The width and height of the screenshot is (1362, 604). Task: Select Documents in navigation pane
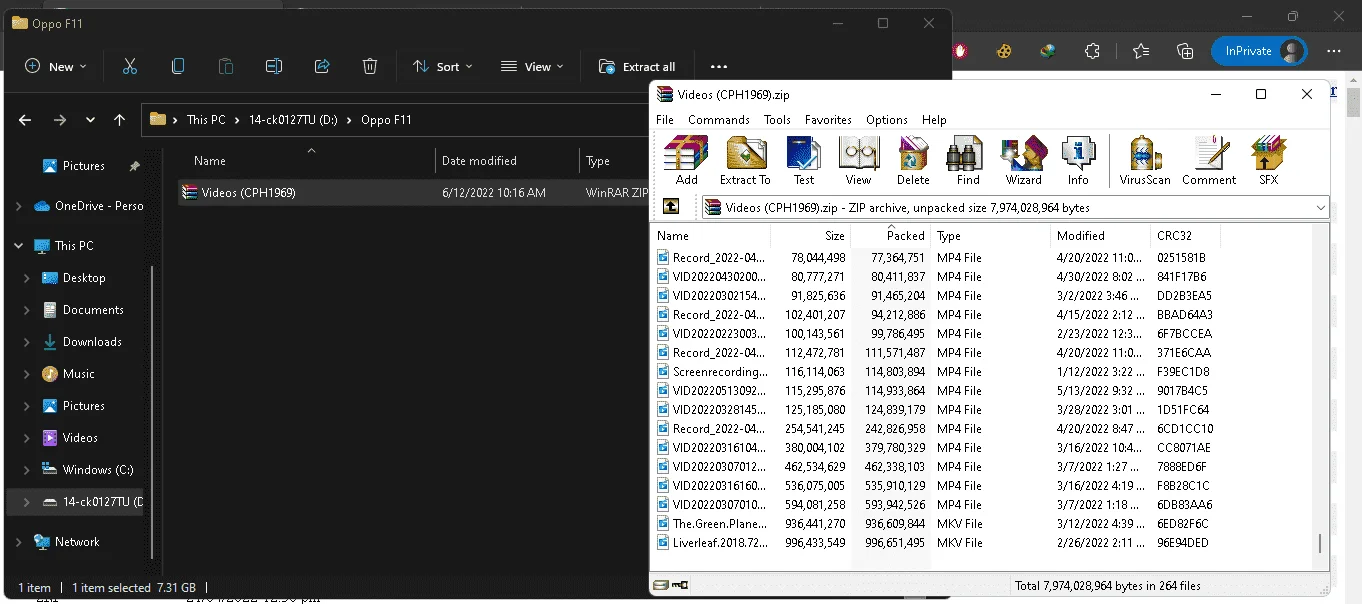point(93,310)
